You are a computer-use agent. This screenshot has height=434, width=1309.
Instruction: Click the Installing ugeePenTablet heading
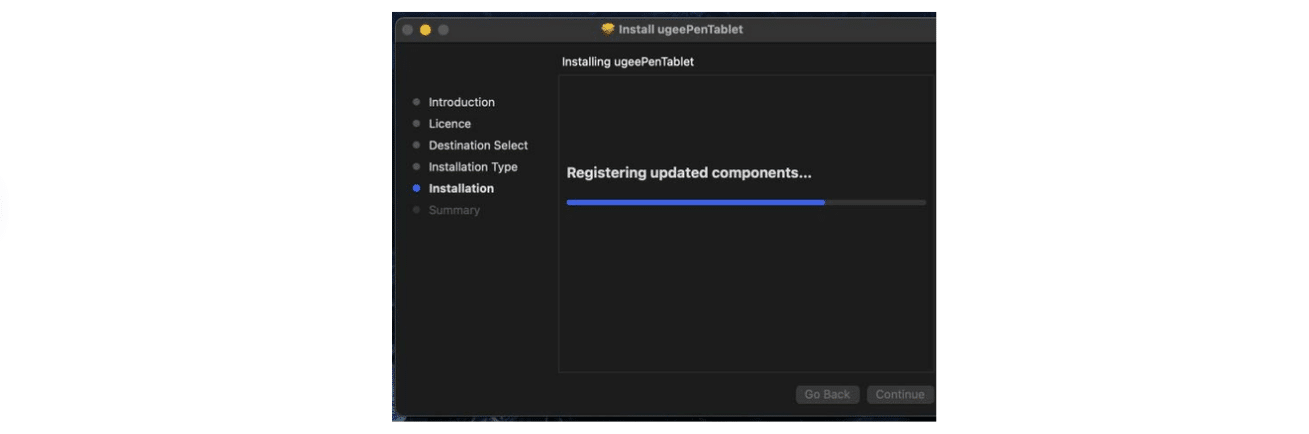[627, 62]
